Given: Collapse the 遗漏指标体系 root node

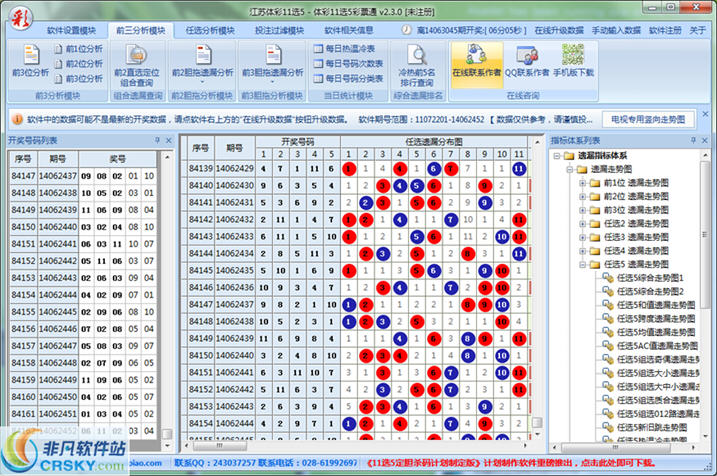Looking at the screenshot, I should [556, 156].
